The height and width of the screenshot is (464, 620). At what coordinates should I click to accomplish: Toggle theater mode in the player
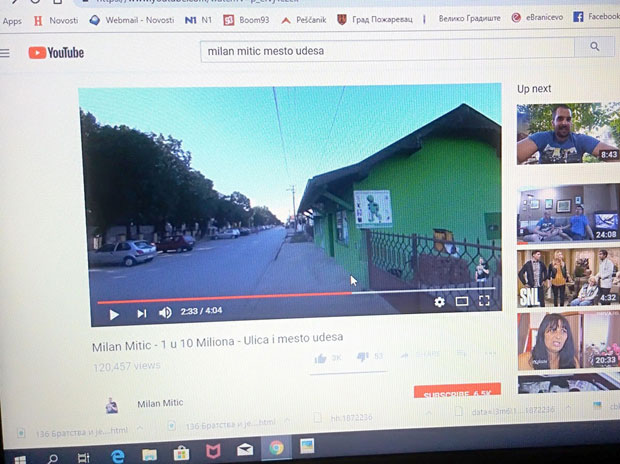pos(462,301)
